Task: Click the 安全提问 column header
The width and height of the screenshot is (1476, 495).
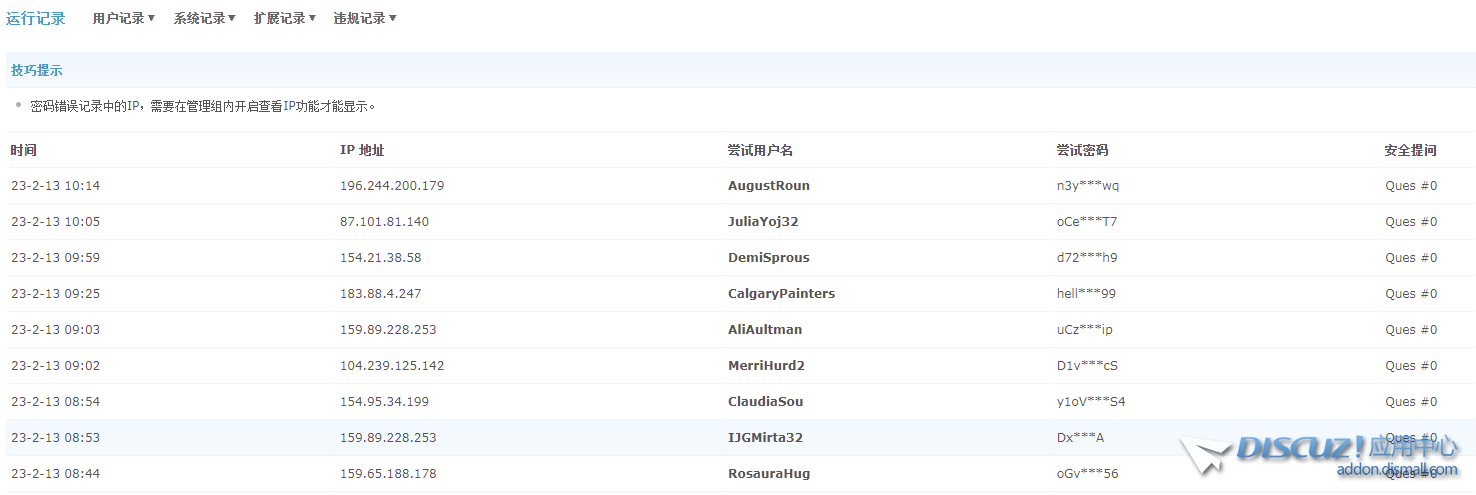Action: click(1410, 150)
